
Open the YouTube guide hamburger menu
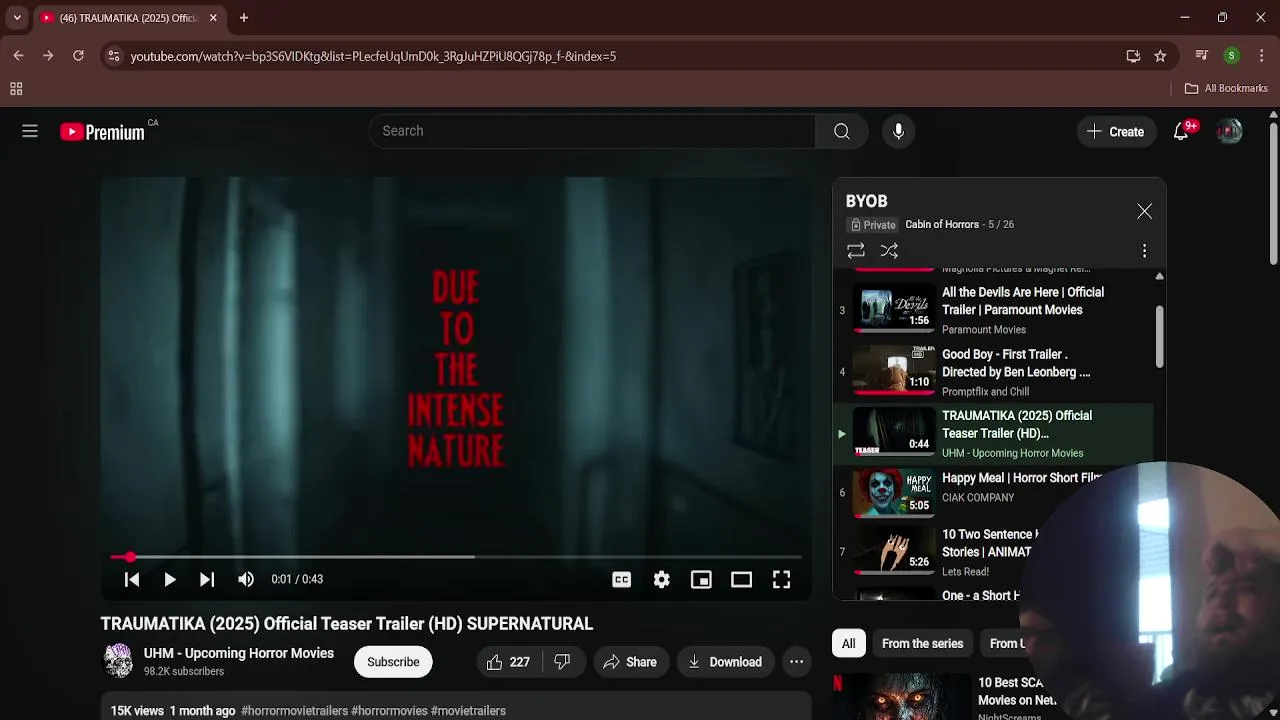pyautogui.click(x=30, y=131)
